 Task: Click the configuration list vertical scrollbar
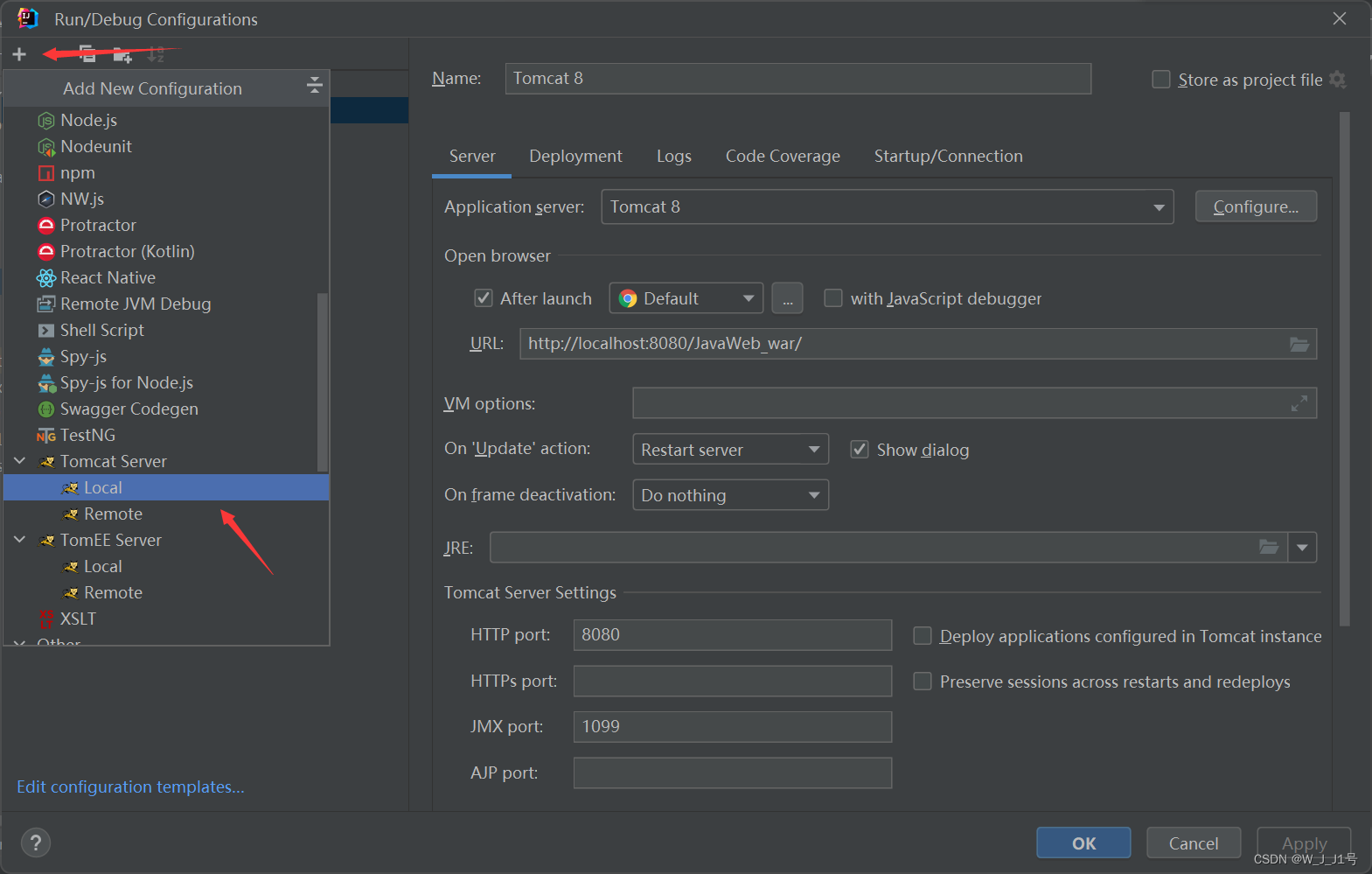click(322, 381)
